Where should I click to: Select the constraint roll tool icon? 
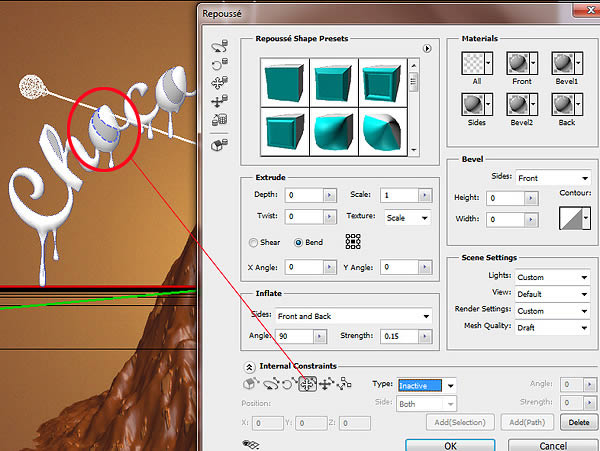click(289, 384)
